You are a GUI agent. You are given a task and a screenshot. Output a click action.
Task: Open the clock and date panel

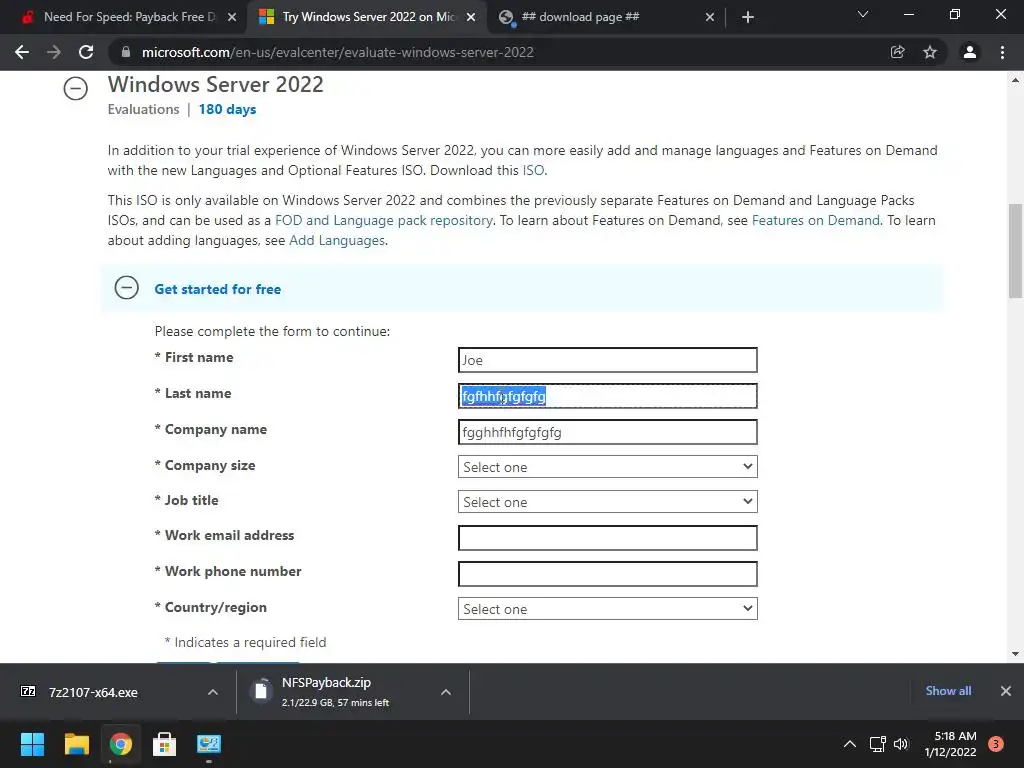point(951,744)
